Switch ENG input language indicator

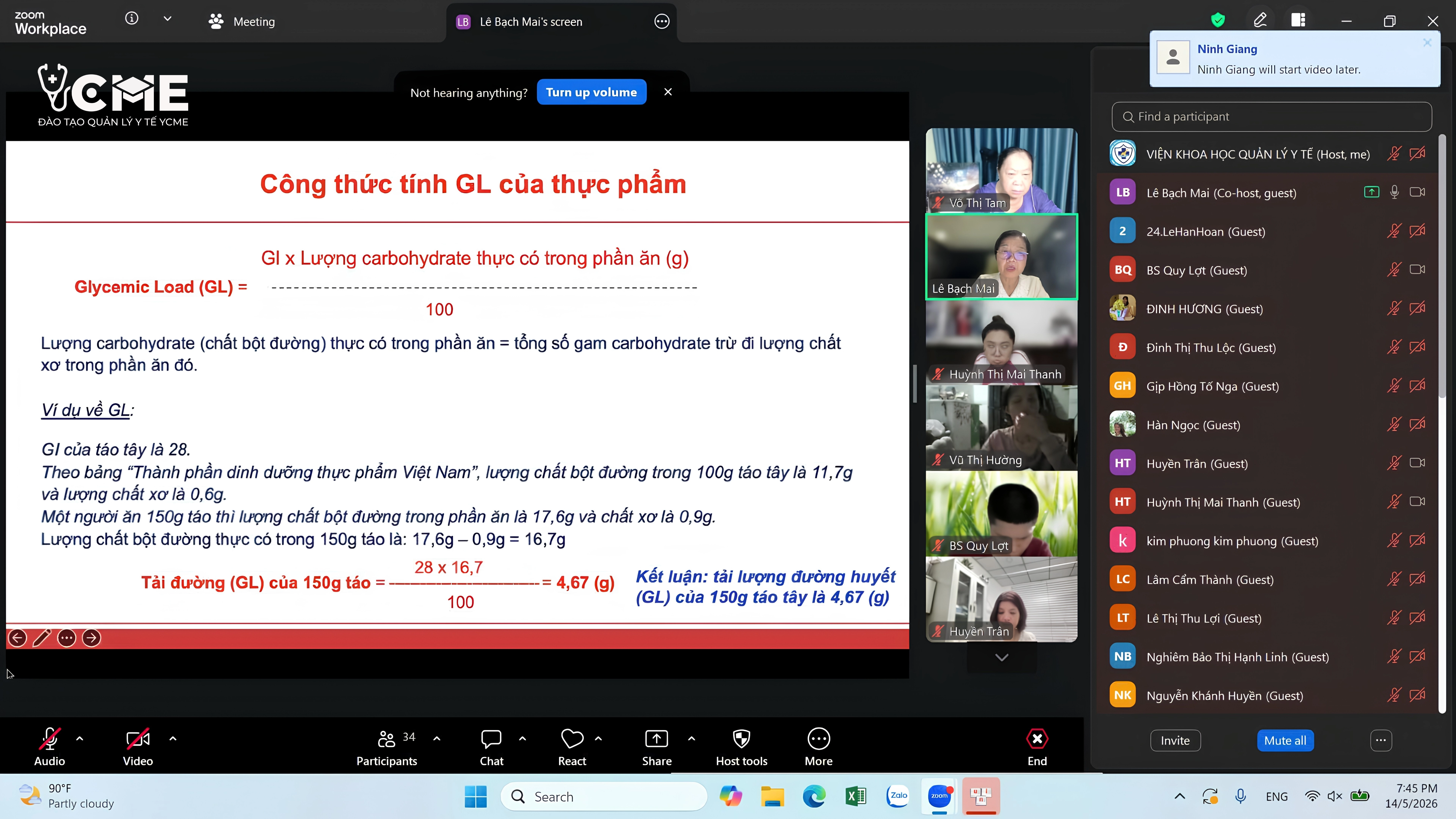pyautogui.click(x=1277, y=797)
